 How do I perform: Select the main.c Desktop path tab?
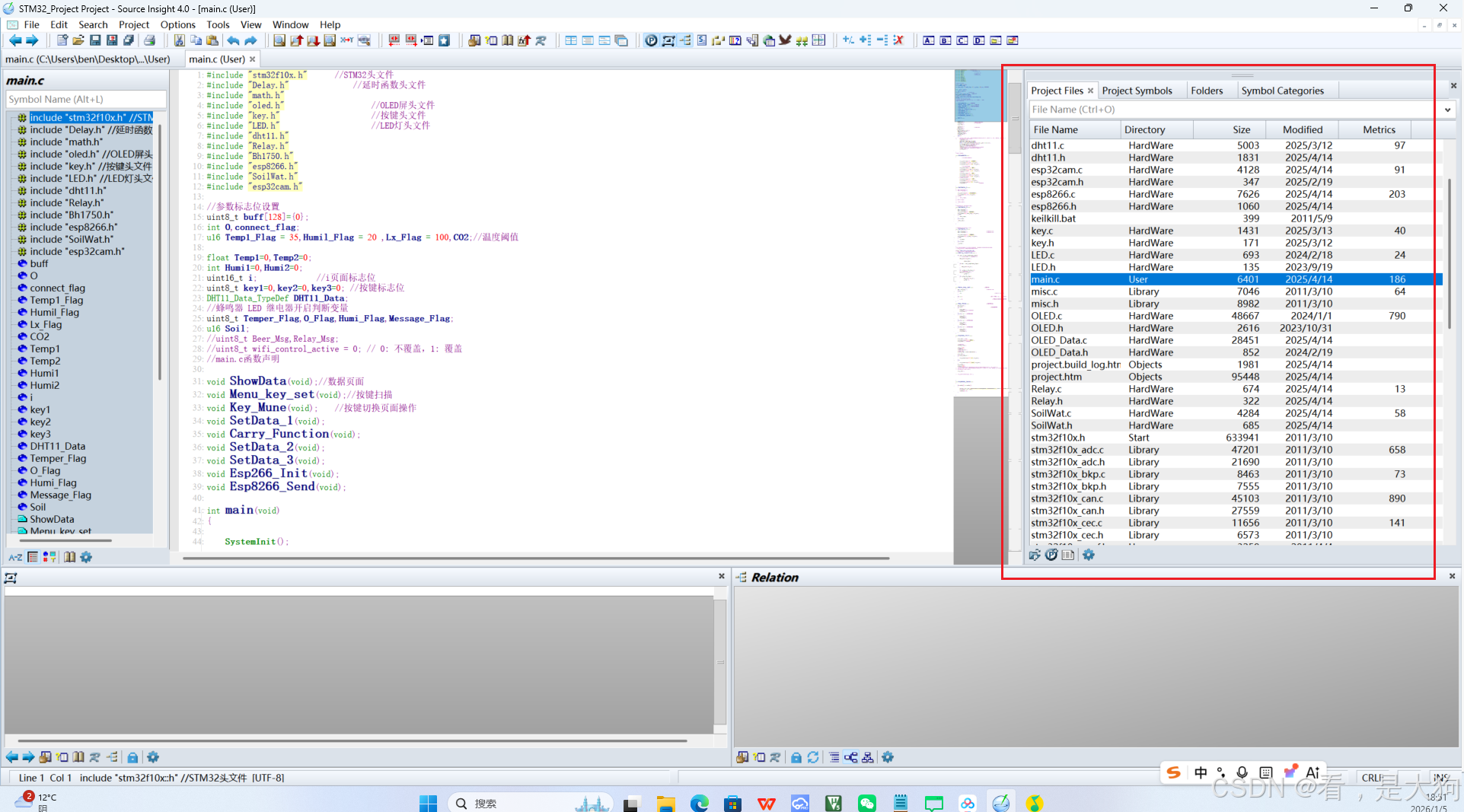[x=88, y=59]
